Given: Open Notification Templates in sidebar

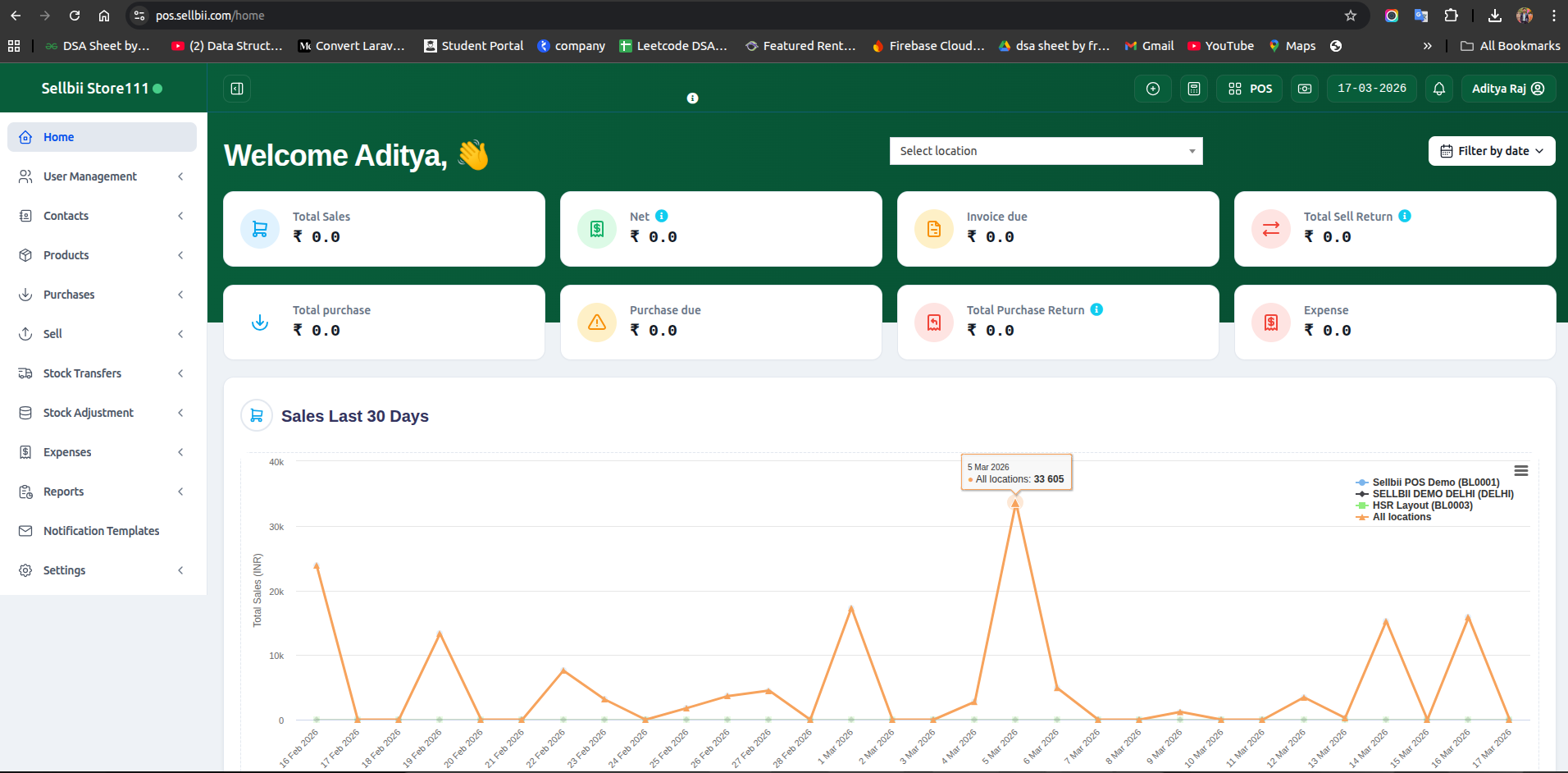Looking at the screenshot, I should tap(101, 531).
